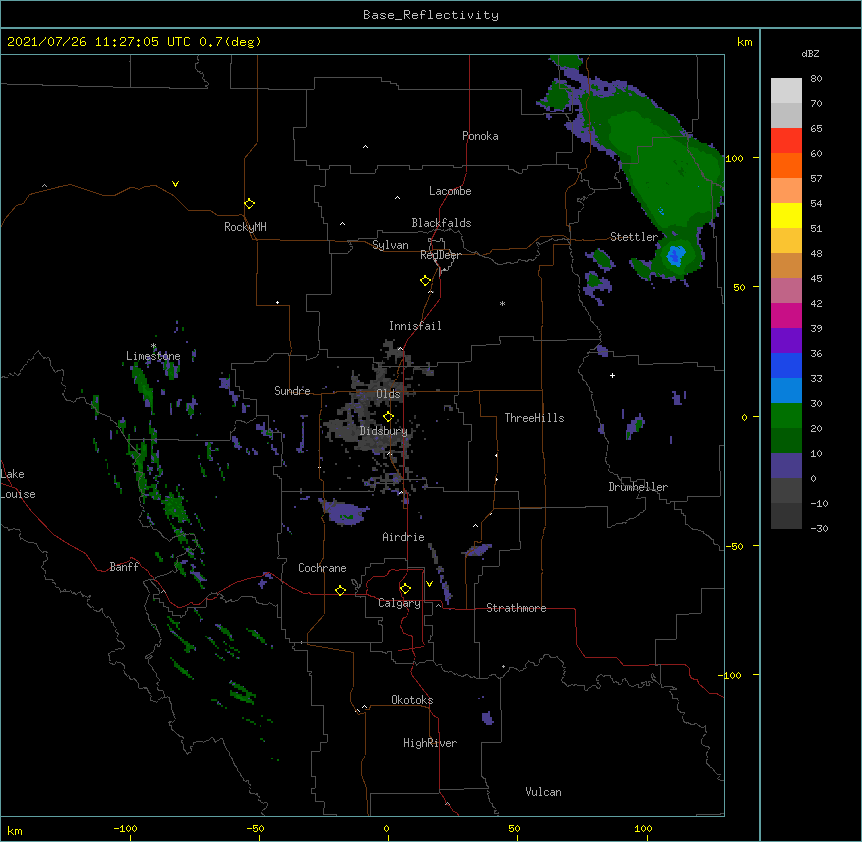Click the white top swatch below 80 dBZ
862x842 pixels.
[786, 90]
